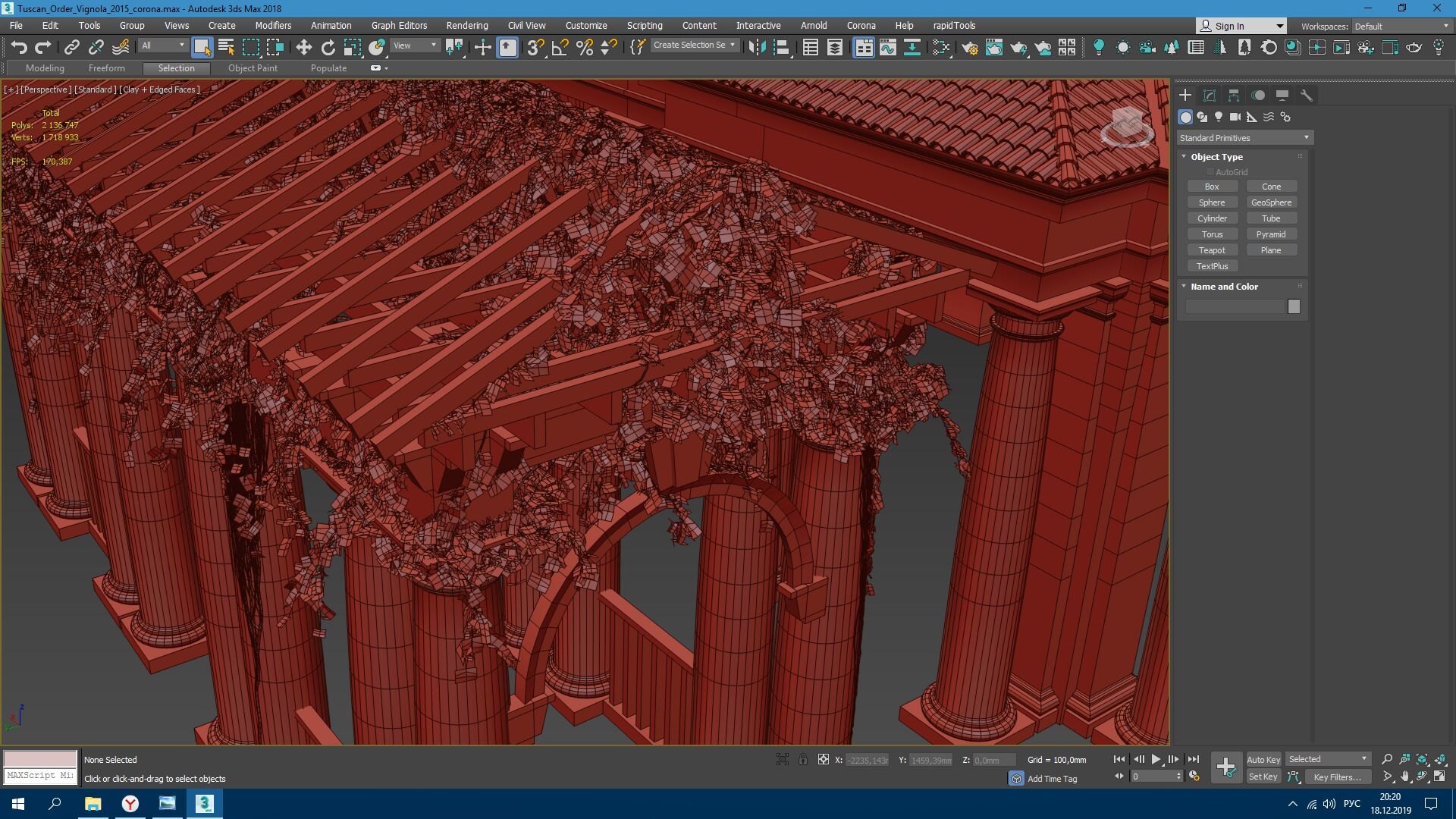Toggle the Snaps toggle button

click(536, 47)
